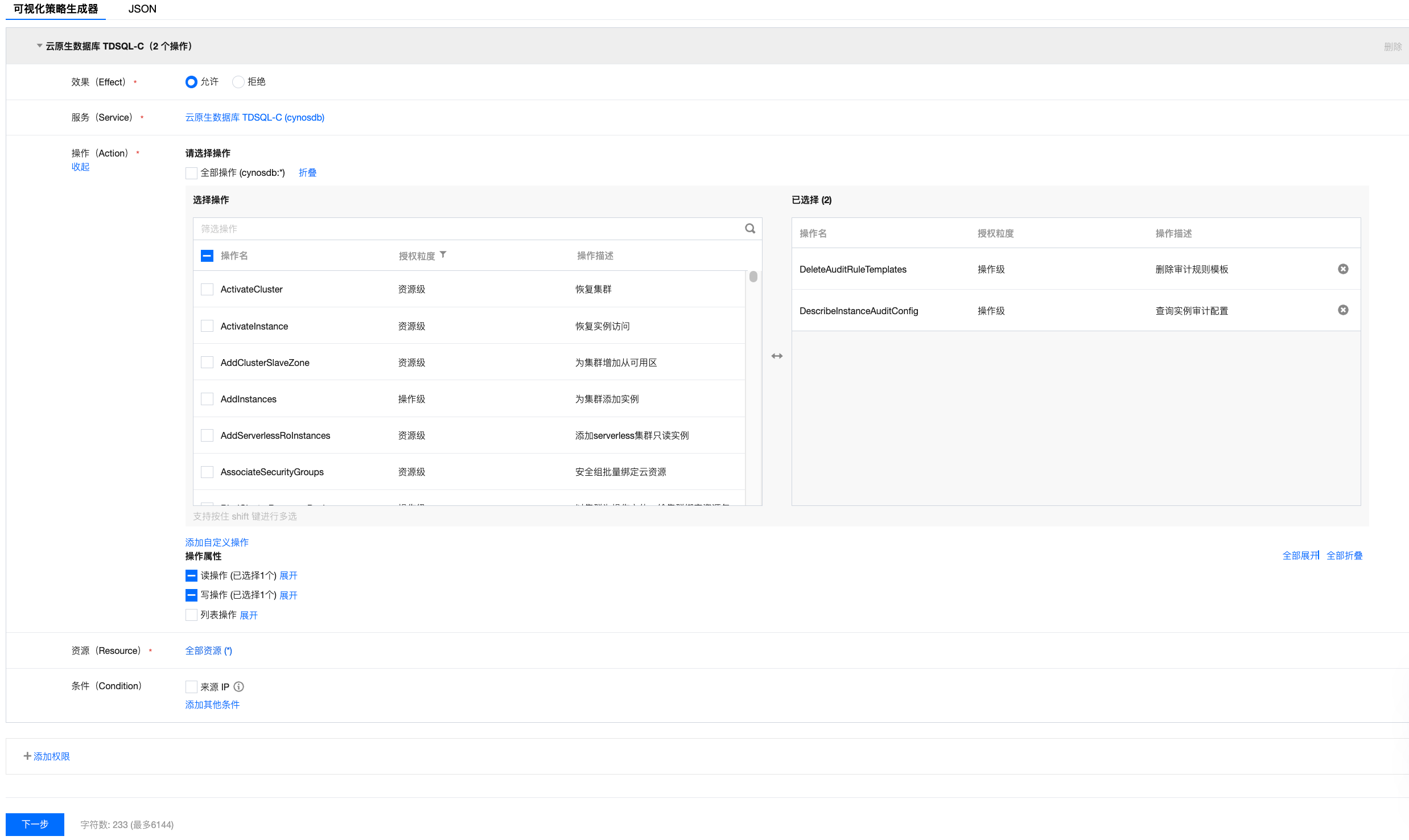Toggle the select-all checkbox beside 操作名
The image size is (1409, 840).
(207, 256)
